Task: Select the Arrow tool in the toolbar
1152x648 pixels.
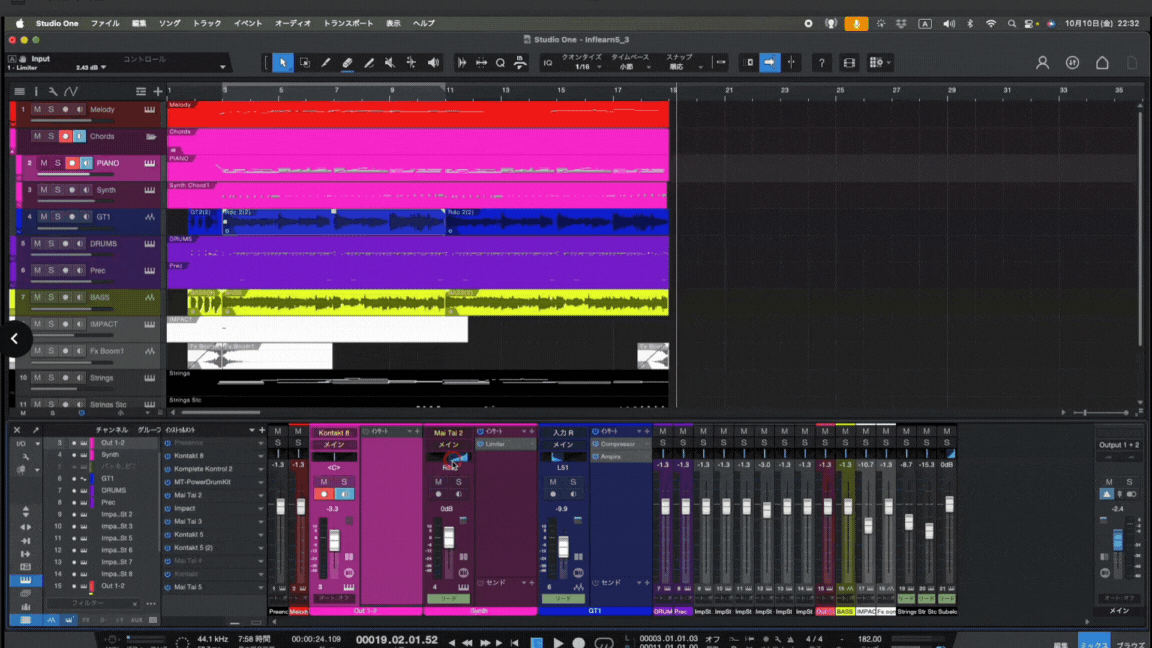Action: tap(283, 63)
